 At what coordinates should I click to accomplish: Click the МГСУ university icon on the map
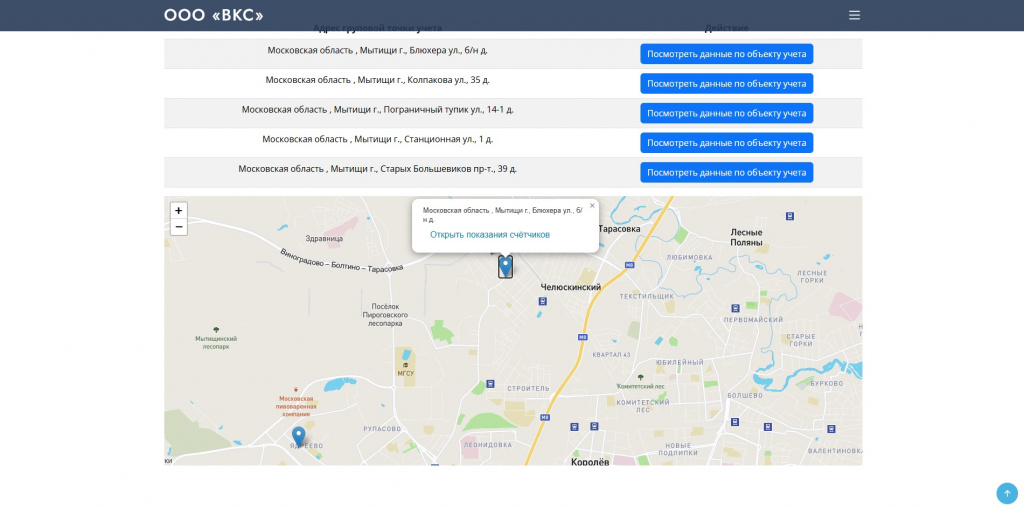click(406, 365)
